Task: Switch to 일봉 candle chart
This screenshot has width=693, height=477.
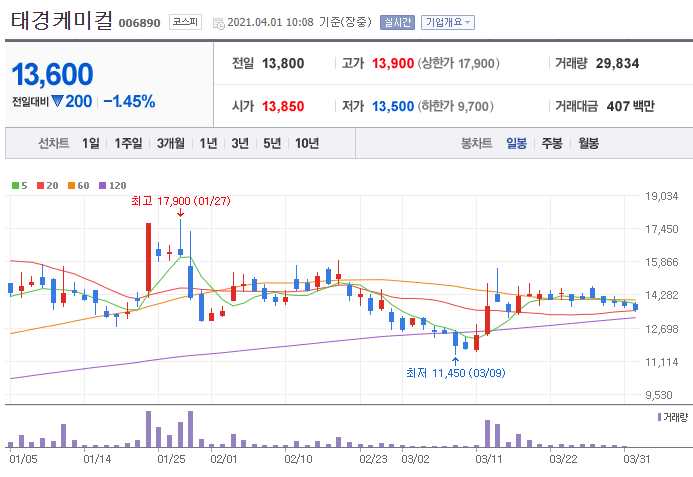Action: pyautogui.click(x=516, y=143)
